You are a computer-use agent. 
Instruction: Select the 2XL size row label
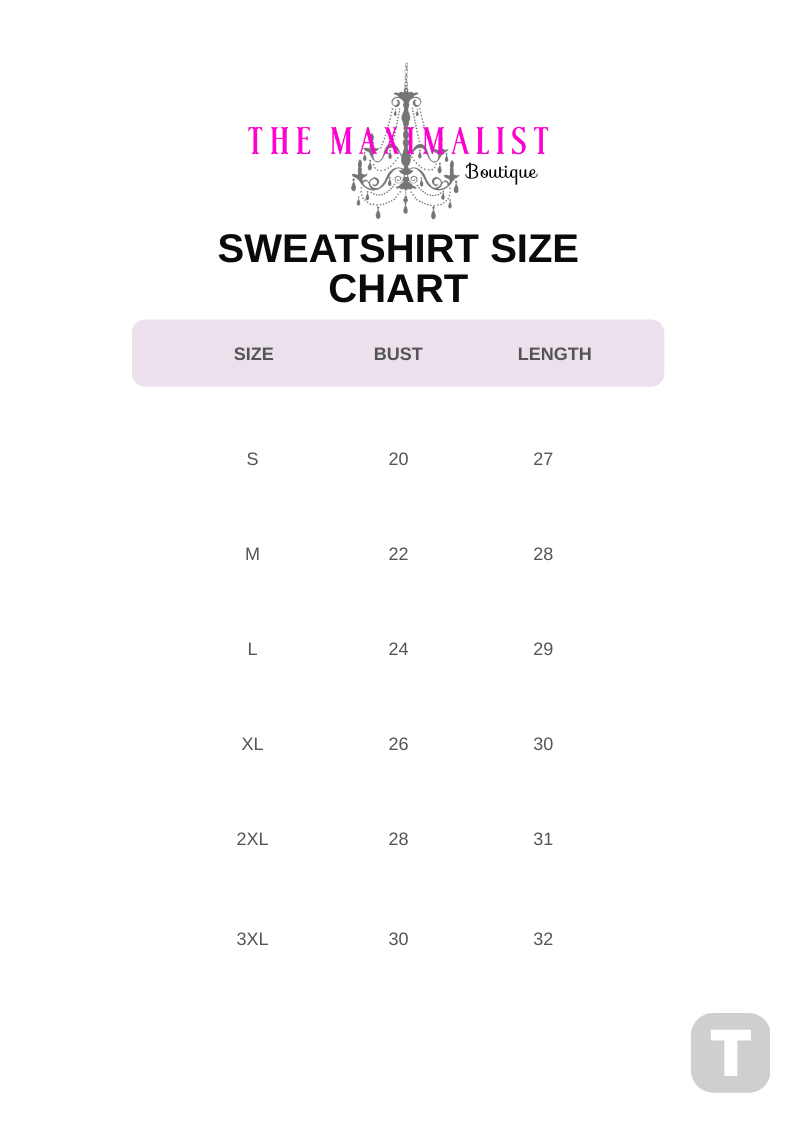(x=252, y=839)
